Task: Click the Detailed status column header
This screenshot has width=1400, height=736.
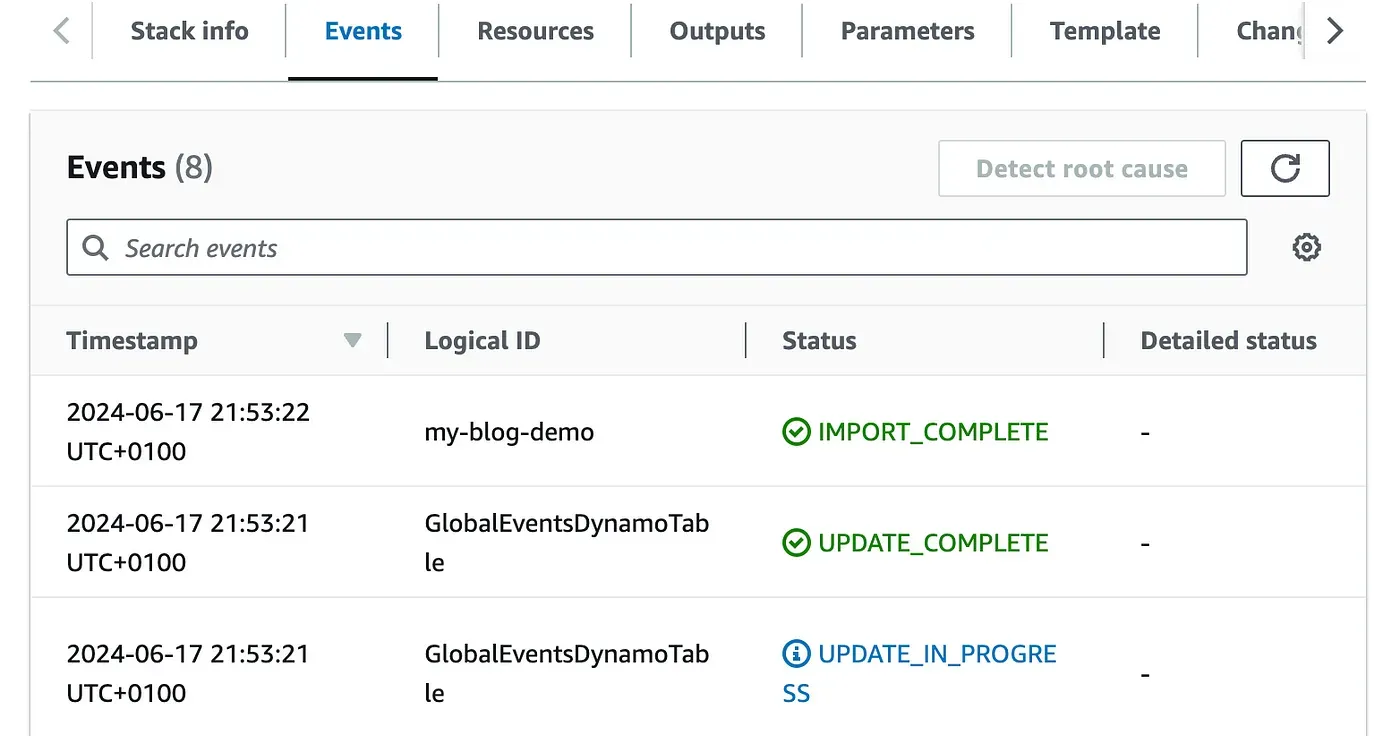Action: pos(1228,341)
